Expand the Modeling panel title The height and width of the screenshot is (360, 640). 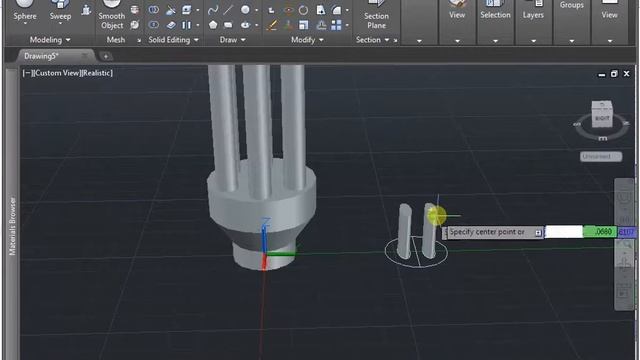[x=50, y=40]
